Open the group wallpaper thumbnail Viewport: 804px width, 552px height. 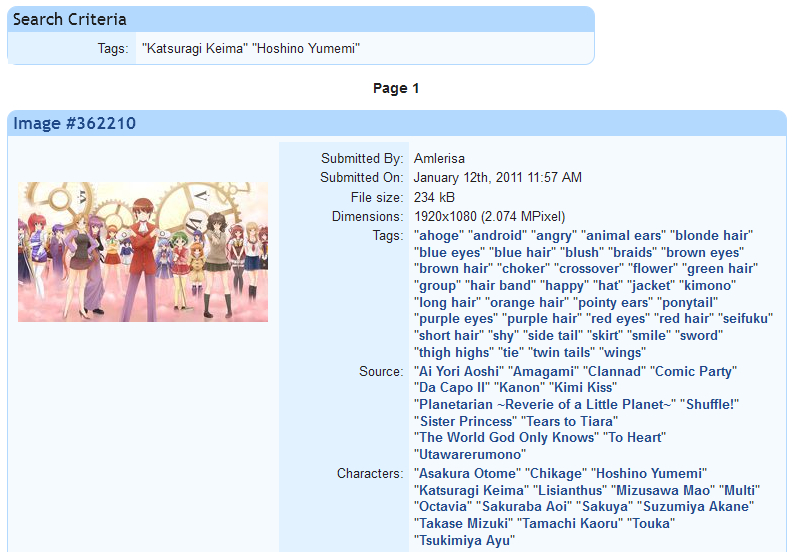[143, 252]
